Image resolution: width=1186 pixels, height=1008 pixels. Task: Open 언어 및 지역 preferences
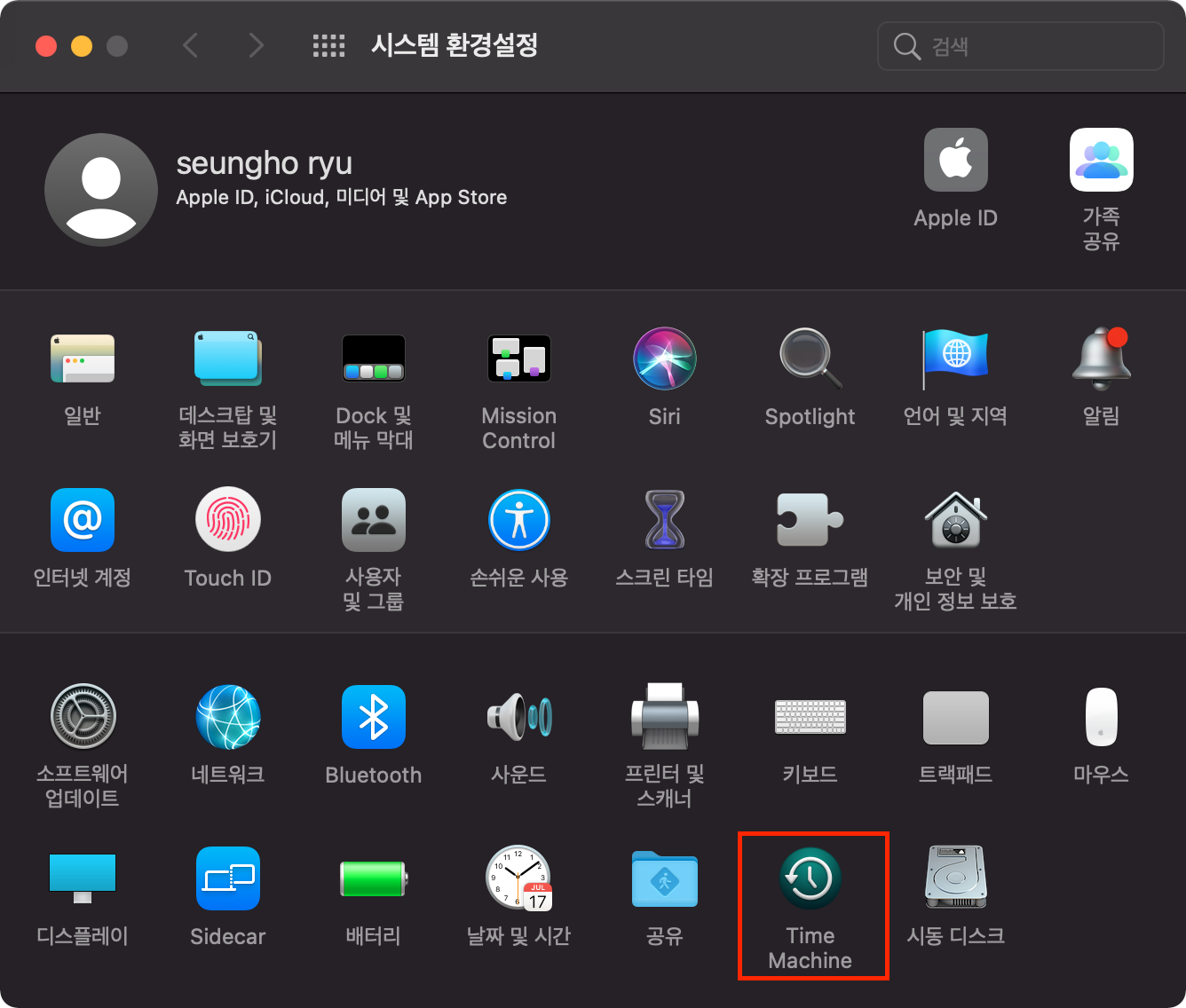(955, 358)
